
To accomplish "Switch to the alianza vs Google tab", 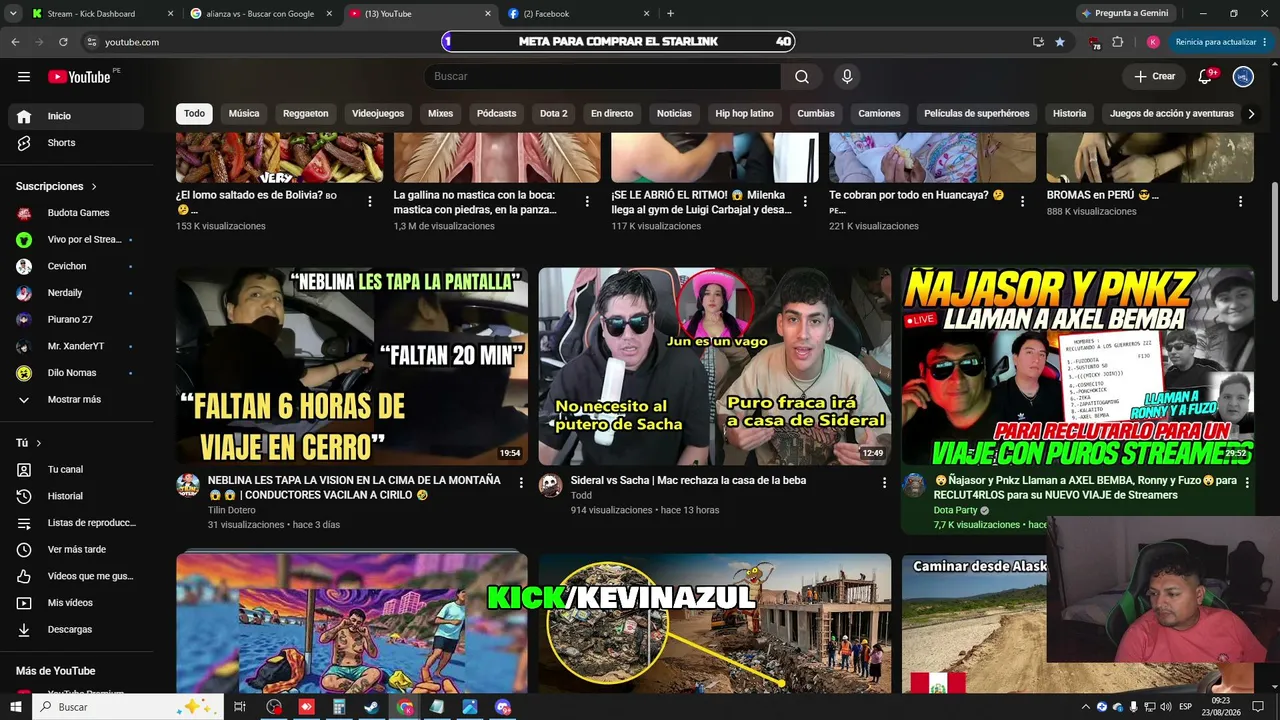I will click(x=260, y=14).
